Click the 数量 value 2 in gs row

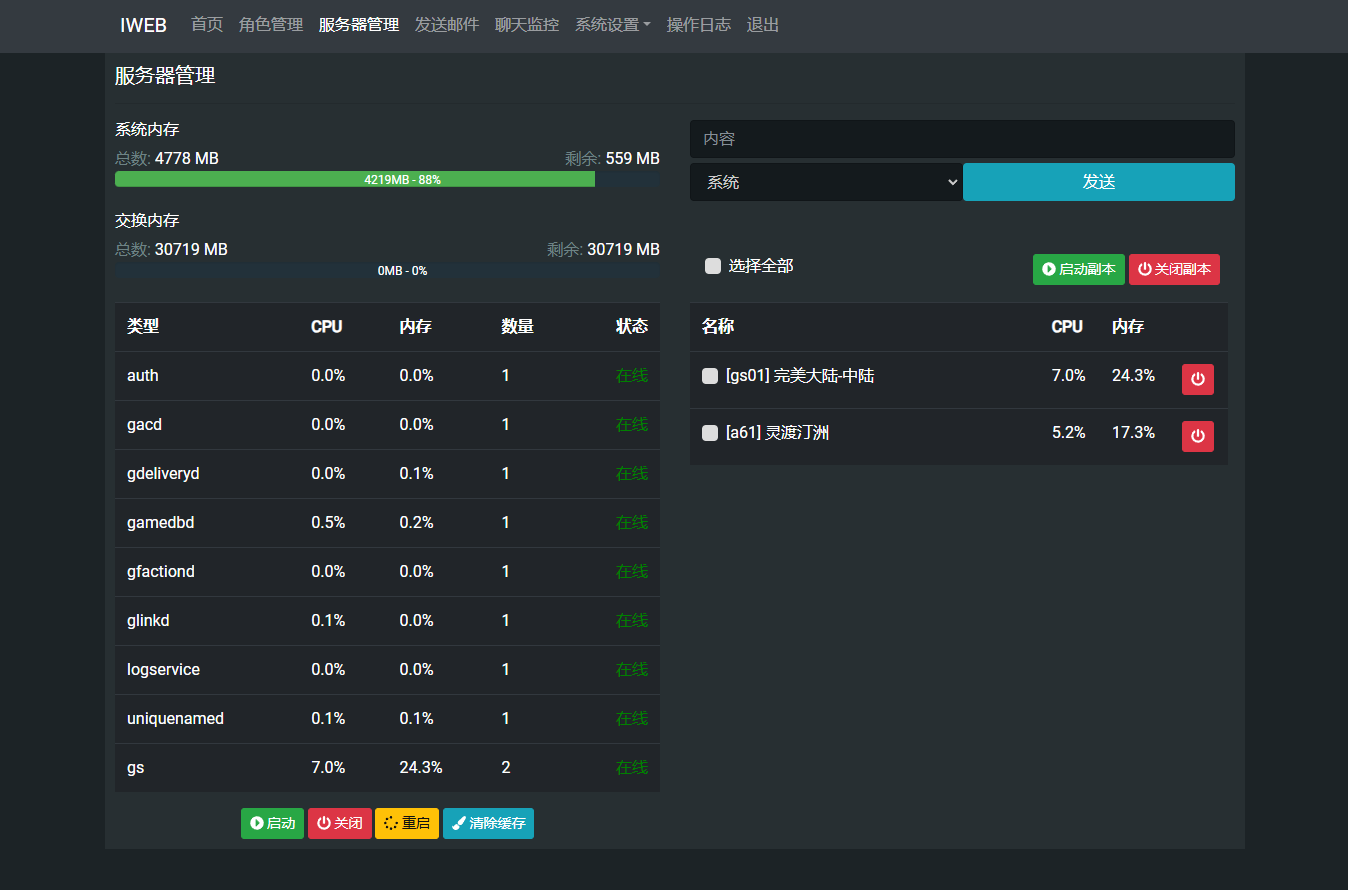click(x=506, y=768)
